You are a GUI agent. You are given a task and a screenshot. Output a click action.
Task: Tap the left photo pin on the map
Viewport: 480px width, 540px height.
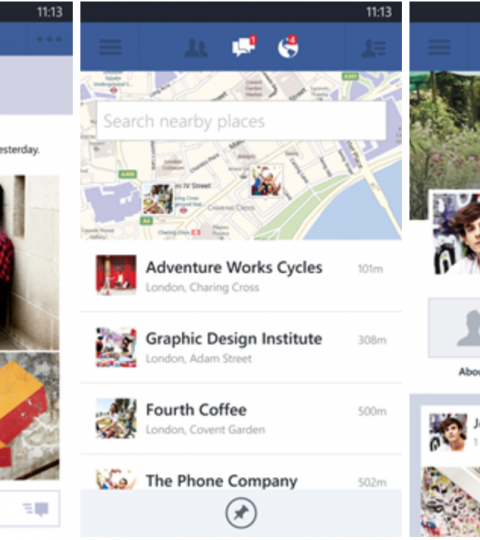tap(158, 199)
